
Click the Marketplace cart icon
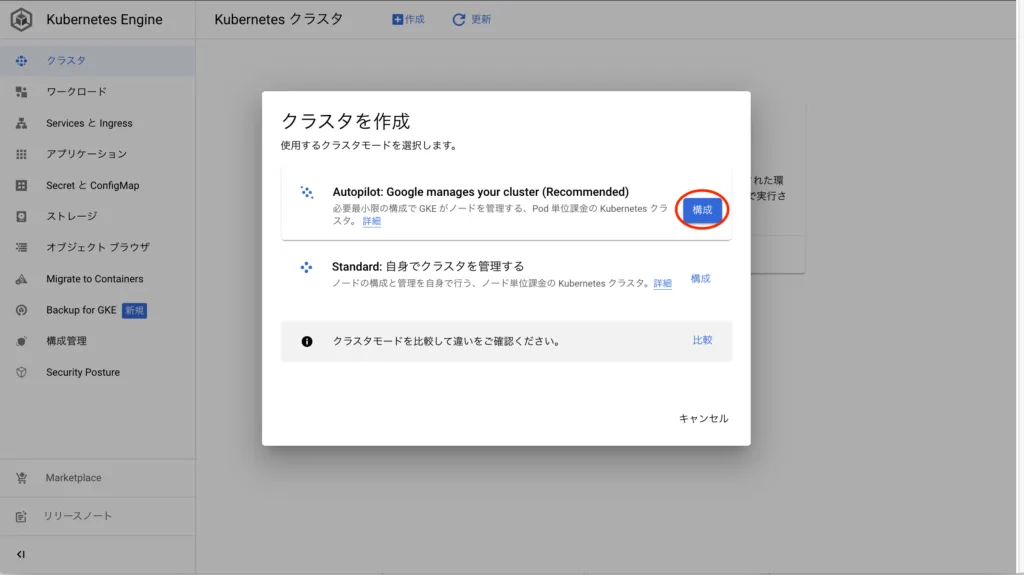click(x=22, y=478)
